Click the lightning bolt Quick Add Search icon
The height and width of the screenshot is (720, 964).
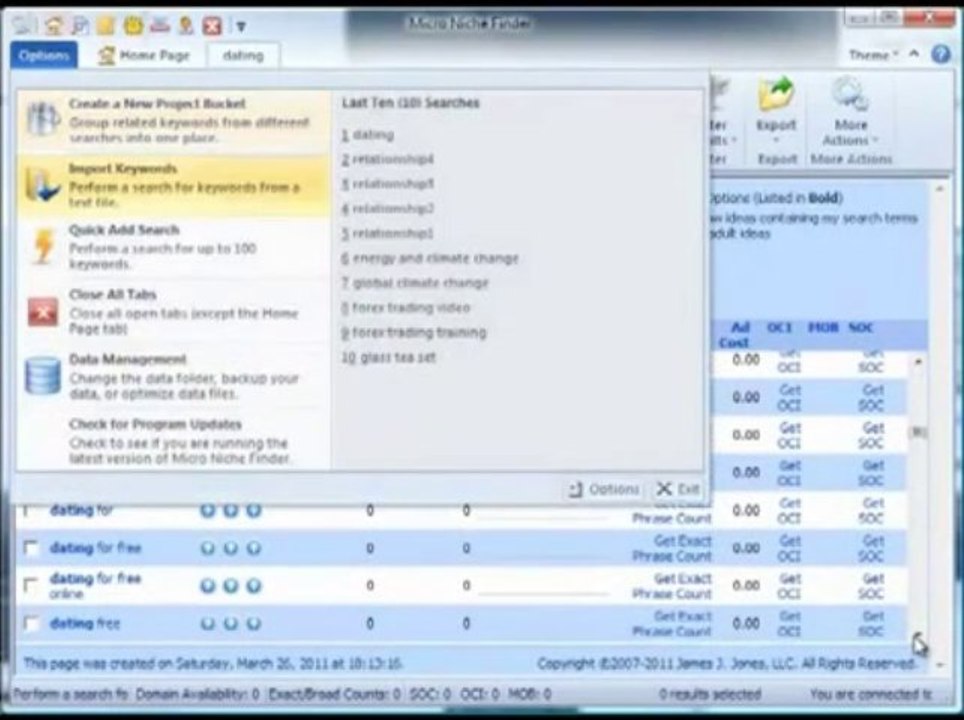coord(43,246)
